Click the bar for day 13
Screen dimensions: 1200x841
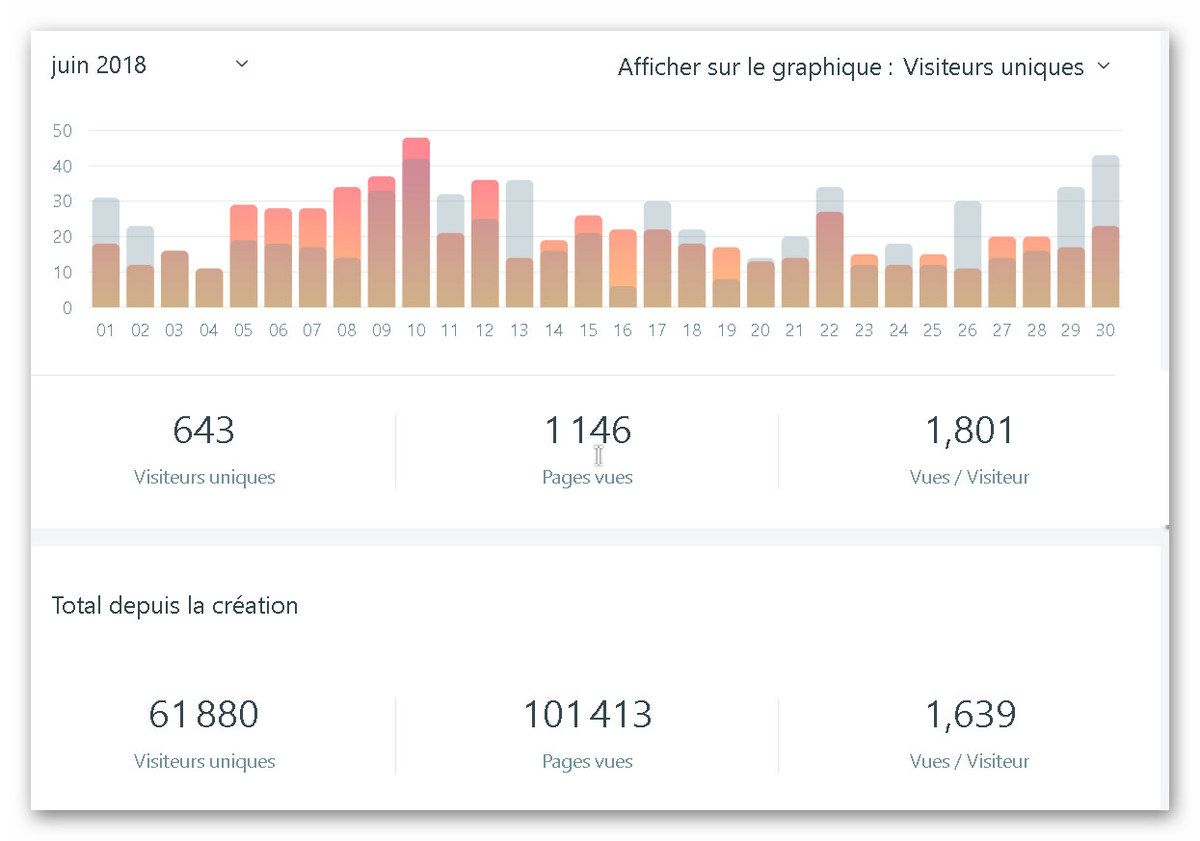click(519, 244)
